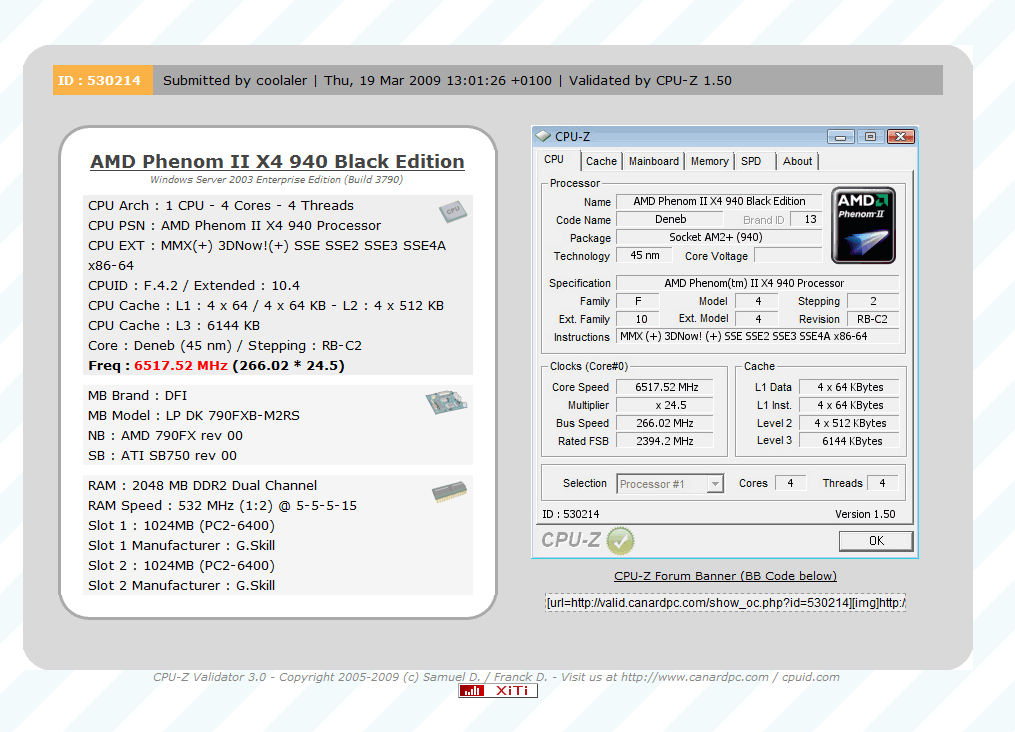Click the Rated FSB 2394.2 MHz value
This screenshot has height=732, width=1015.
point(665,441)
